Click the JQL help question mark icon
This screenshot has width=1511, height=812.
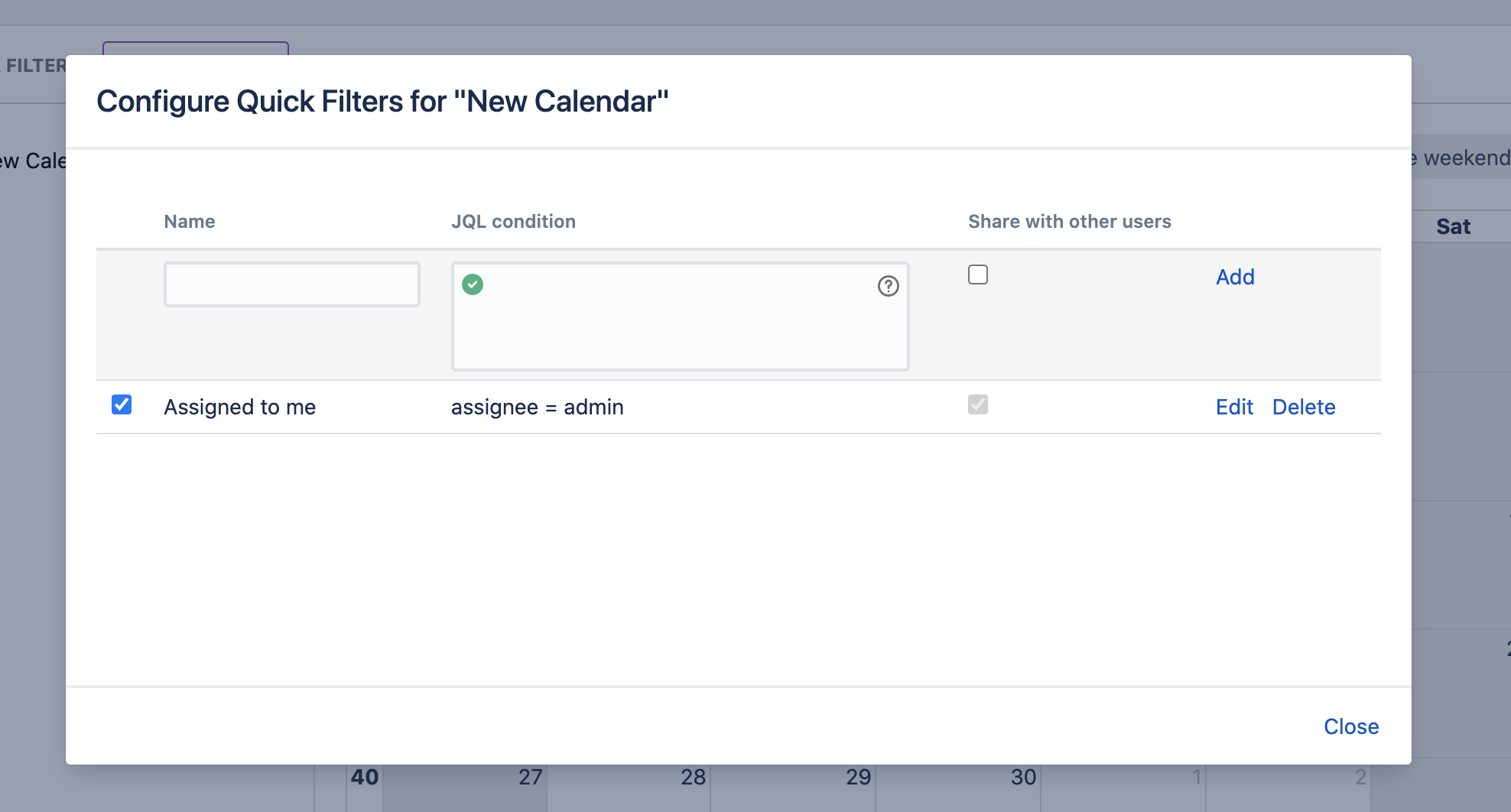coord(888,286)
